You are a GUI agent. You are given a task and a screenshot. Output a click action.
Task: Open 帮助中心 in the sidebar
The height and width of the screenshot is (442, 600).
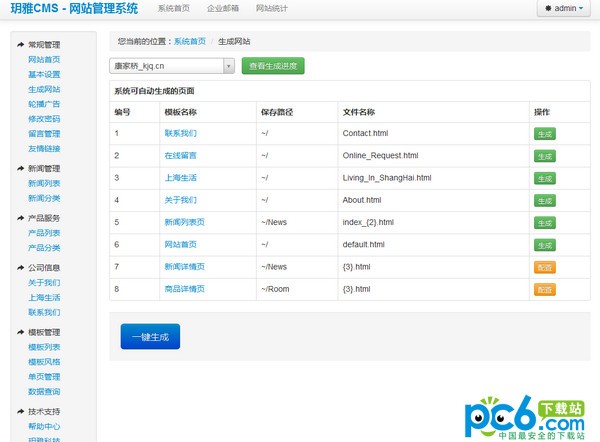coord(44,426)
